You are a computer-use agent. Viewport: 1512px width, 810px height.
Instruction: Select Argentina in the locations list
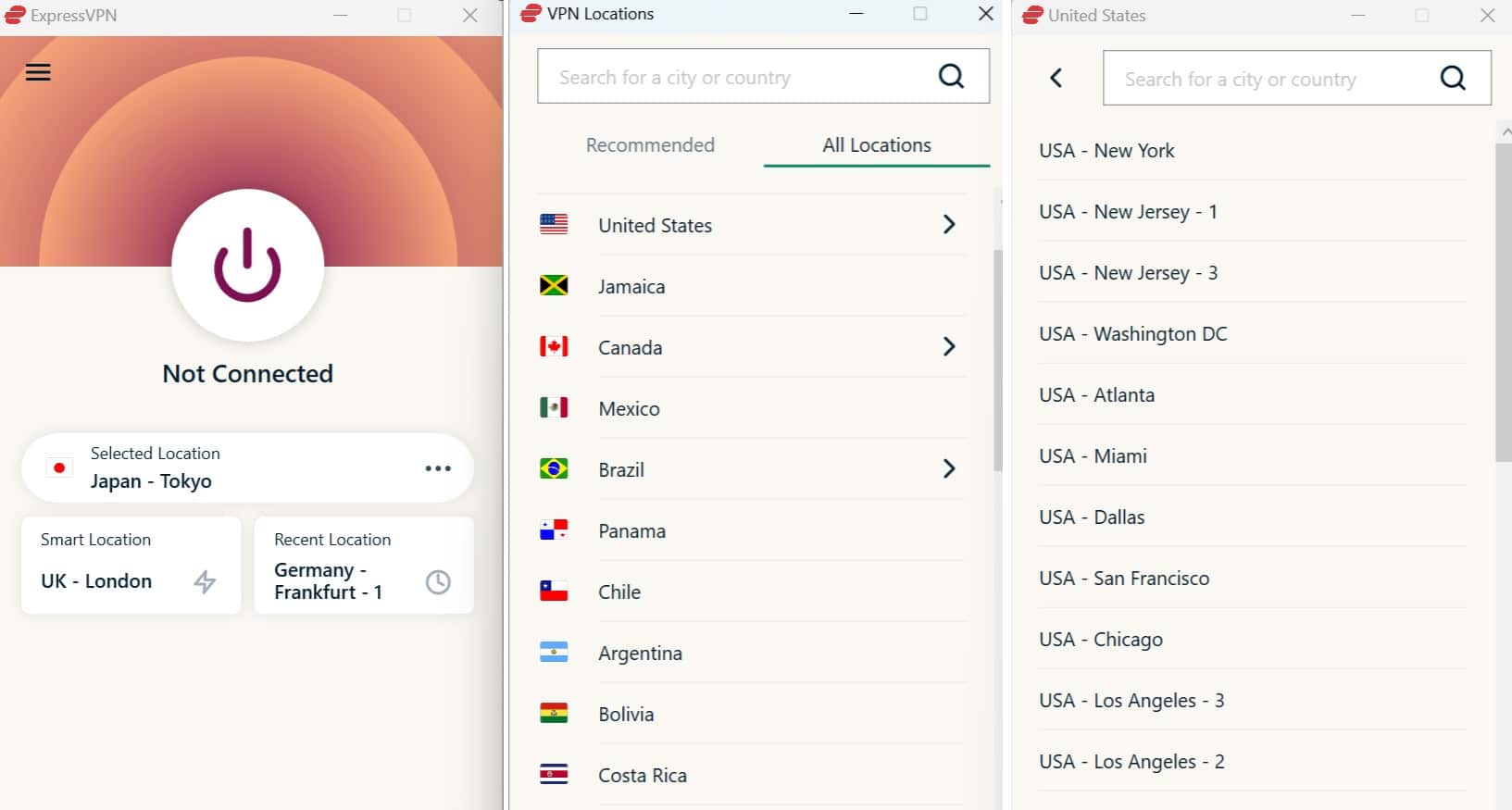[752, 653]
